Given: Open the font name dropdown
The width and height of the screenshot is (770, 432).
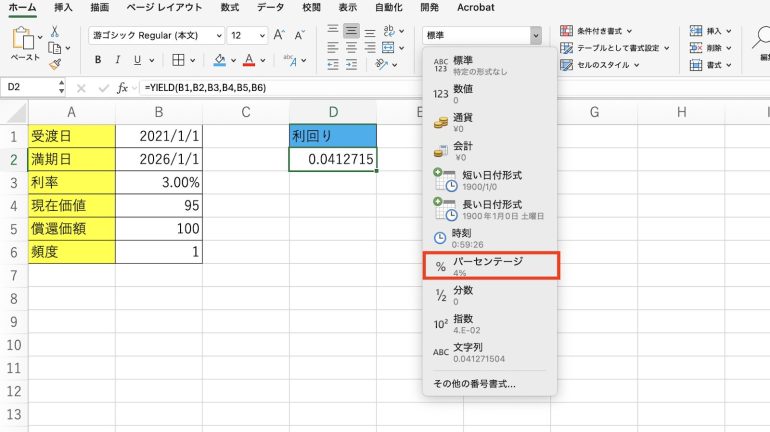Looking at the screenshot, I should (x=219, y=35).
